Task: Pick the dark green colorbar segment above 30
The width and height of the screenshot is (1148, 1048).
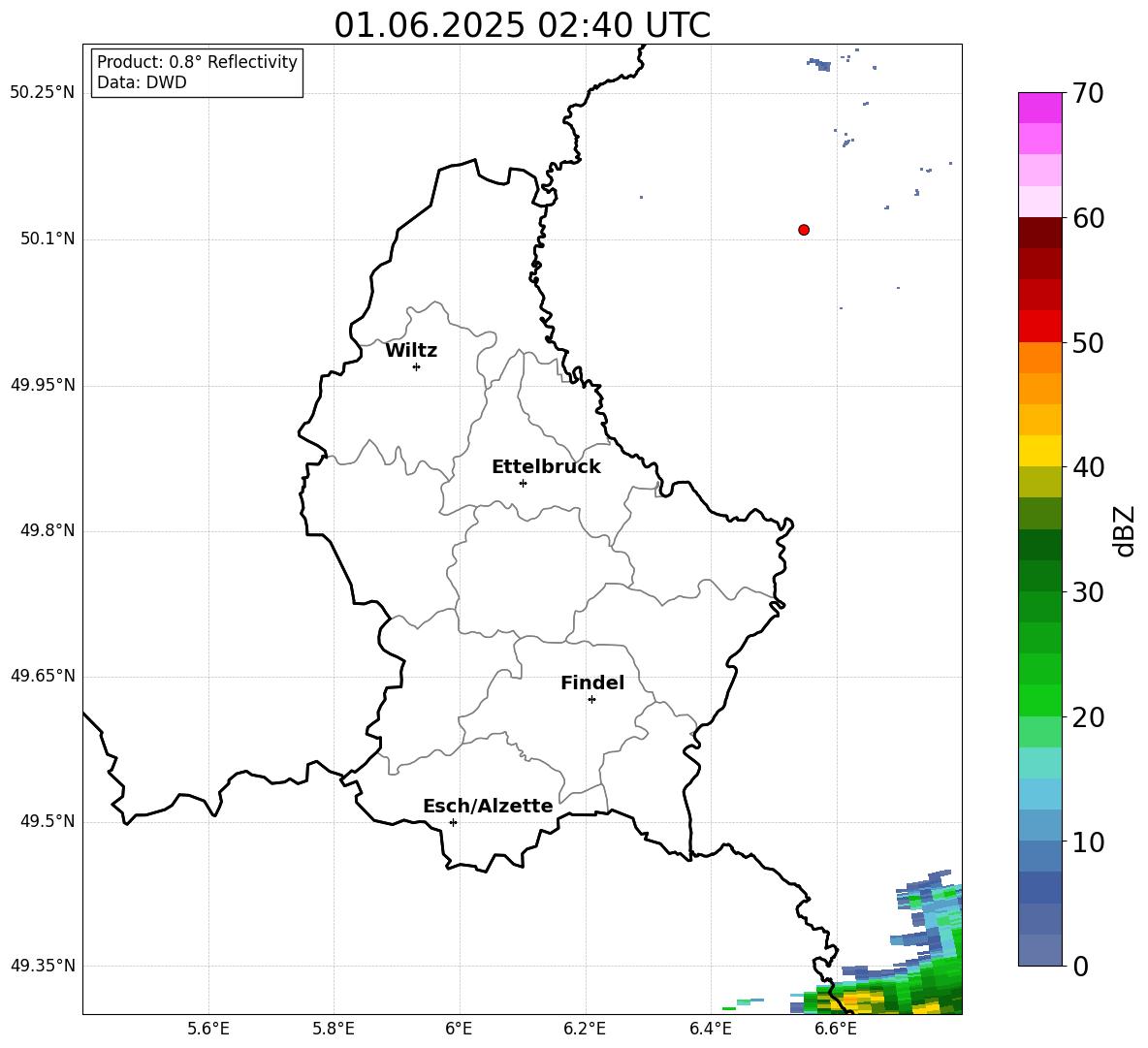Action: click(x=1039, y=576)
